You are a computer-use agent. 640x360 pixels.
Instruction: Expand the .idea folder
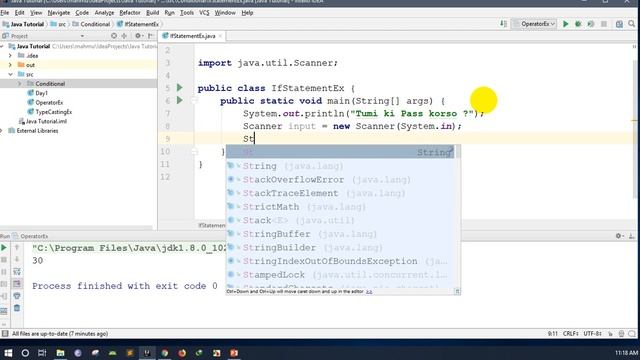pyautogui.click(x=11, y=56)
